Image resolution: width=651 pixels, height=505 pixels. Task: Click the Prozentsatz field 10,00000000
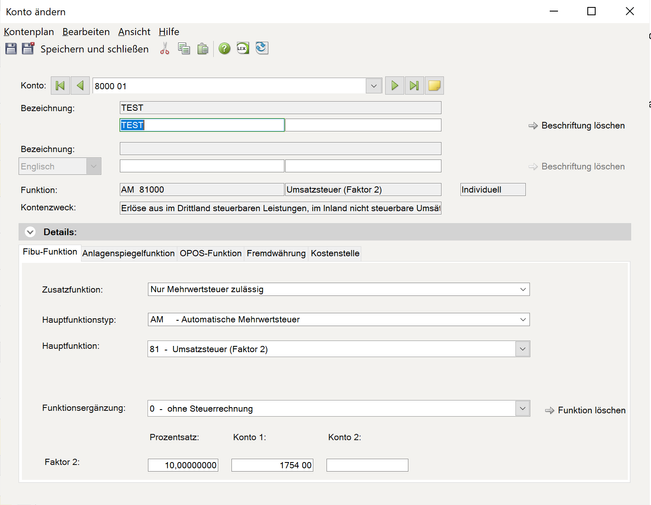coord(183,465)
